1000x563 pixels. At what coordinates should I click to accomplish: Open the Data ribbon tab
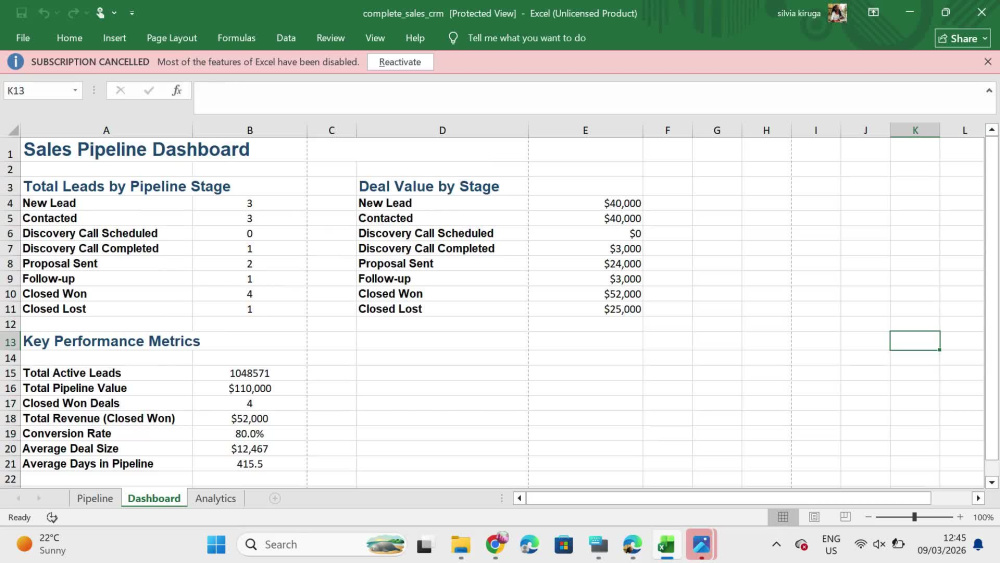(x=286, y=38)
